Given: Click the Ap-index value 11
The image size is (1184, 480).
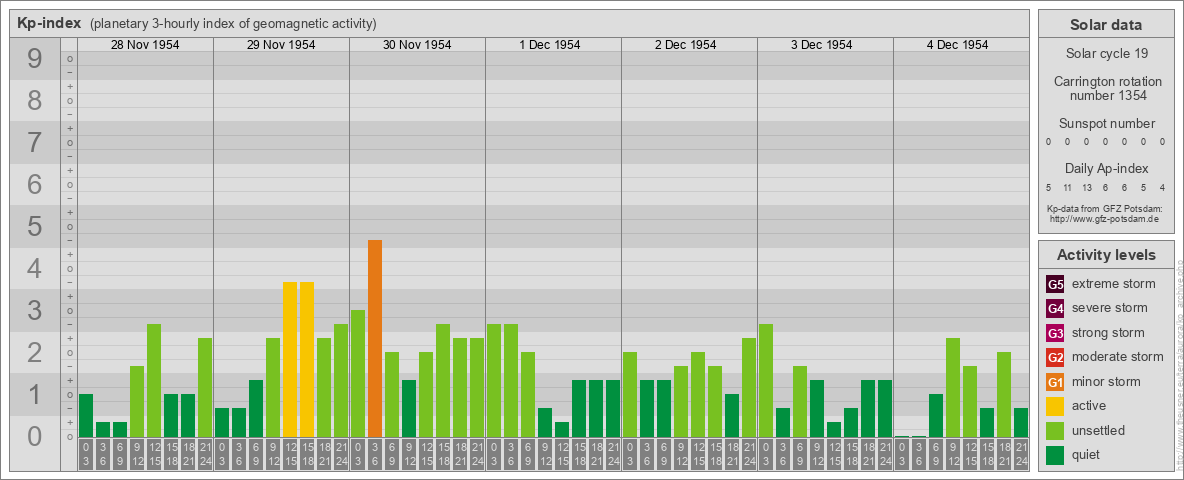Looking at the screenshot, I should click(1067, 187).
